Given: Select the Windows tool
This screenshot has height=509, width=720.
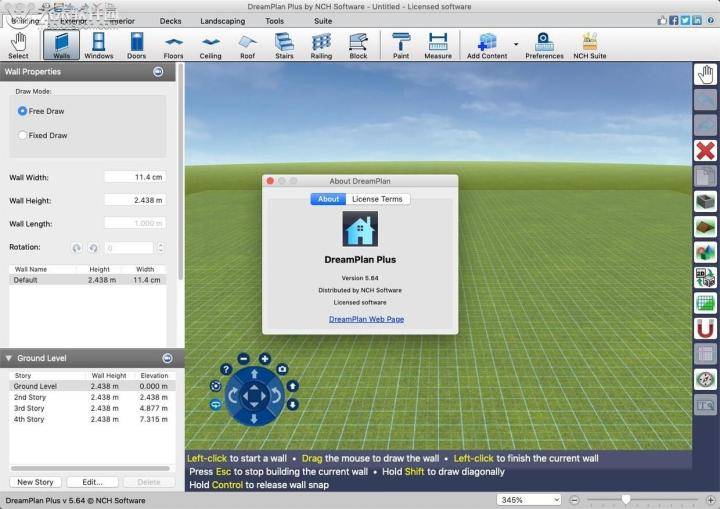Looking at the screenshot, I should click(x=98, y=45).
